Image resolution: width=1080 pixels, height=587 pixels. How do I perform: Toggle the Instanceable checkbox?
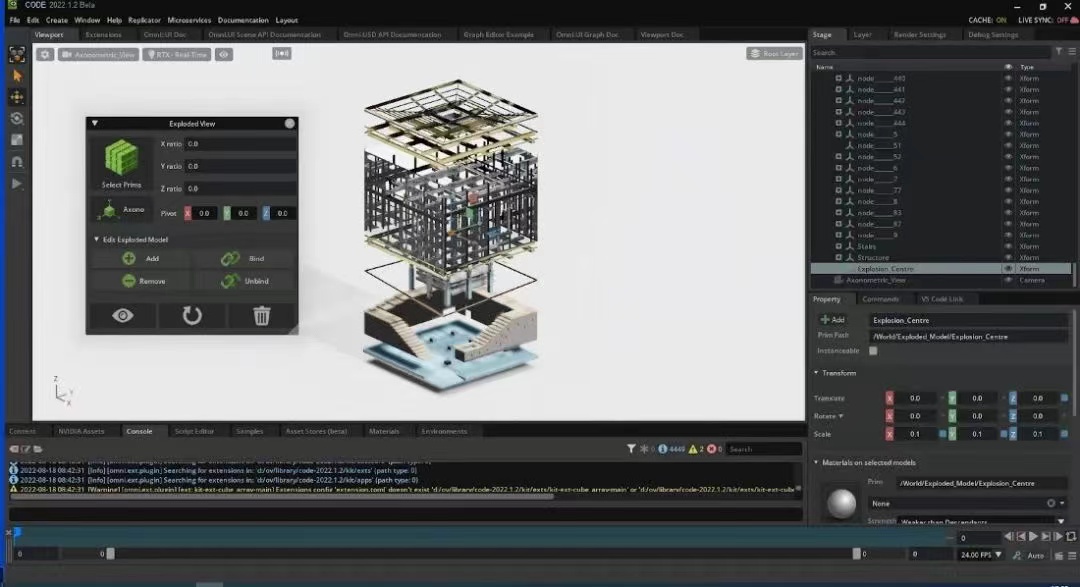(x=873, y=351)
